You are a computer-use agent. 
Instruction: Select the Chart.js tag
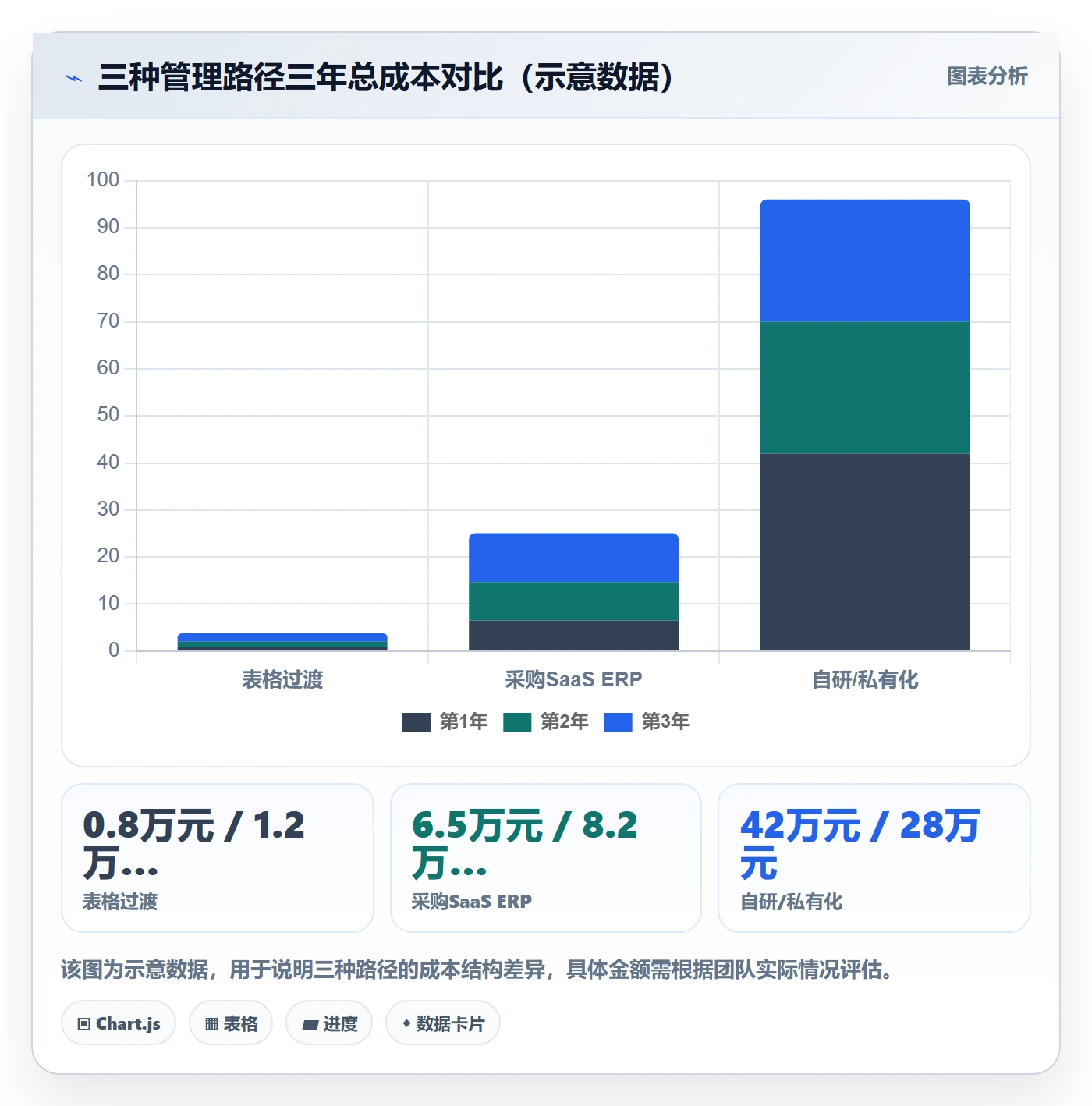pos(119,1023)
